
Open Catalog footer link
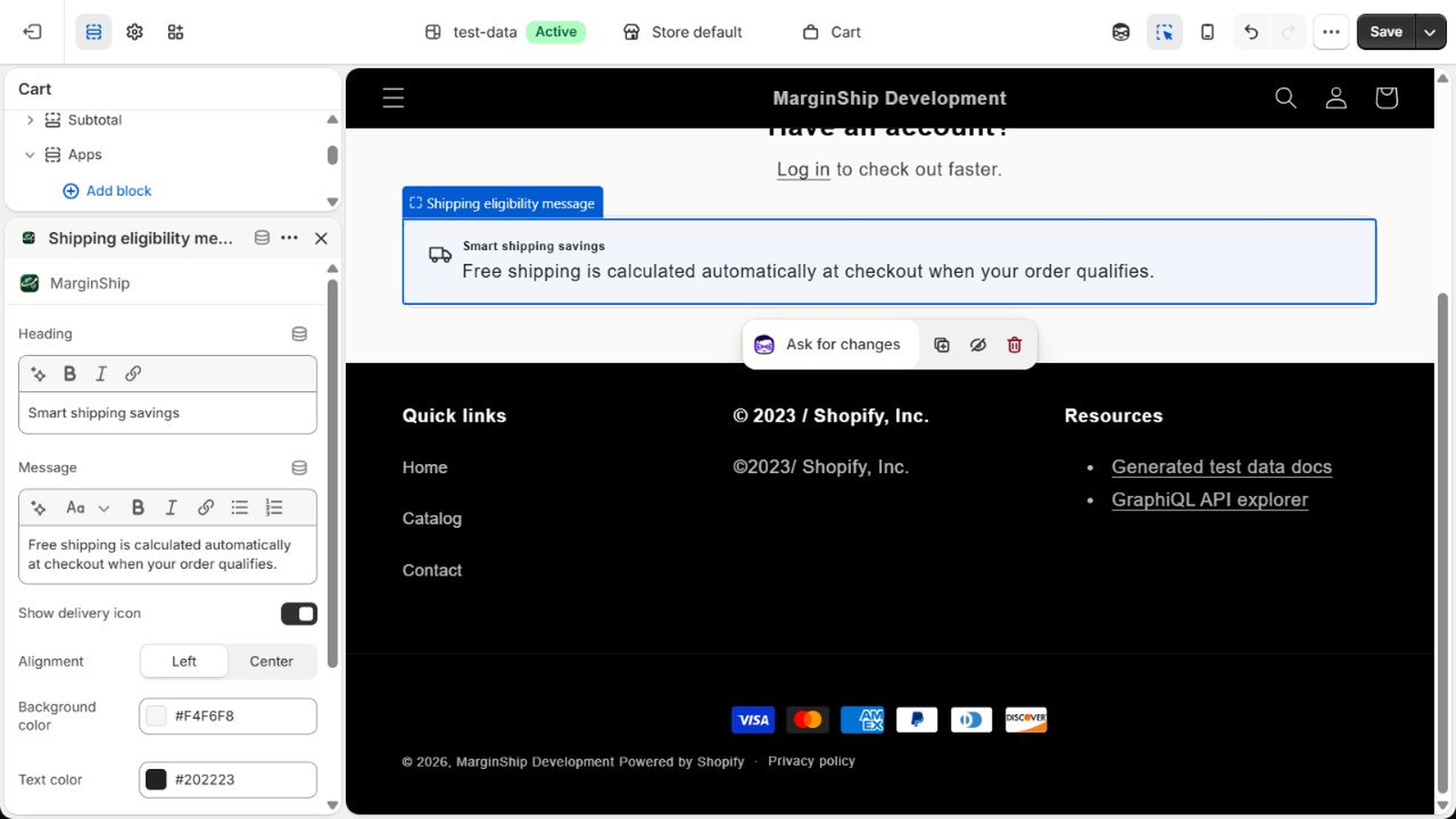coord(432,519)
